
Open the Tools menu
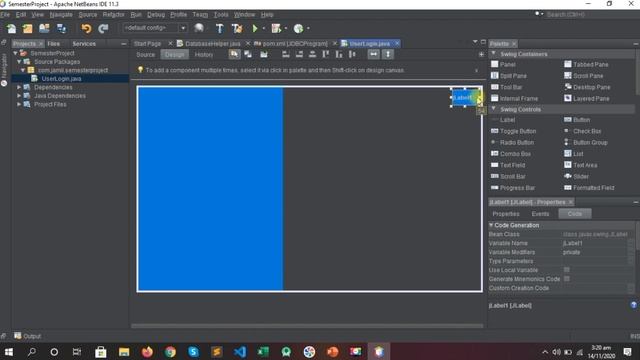(x=221, y=15)
